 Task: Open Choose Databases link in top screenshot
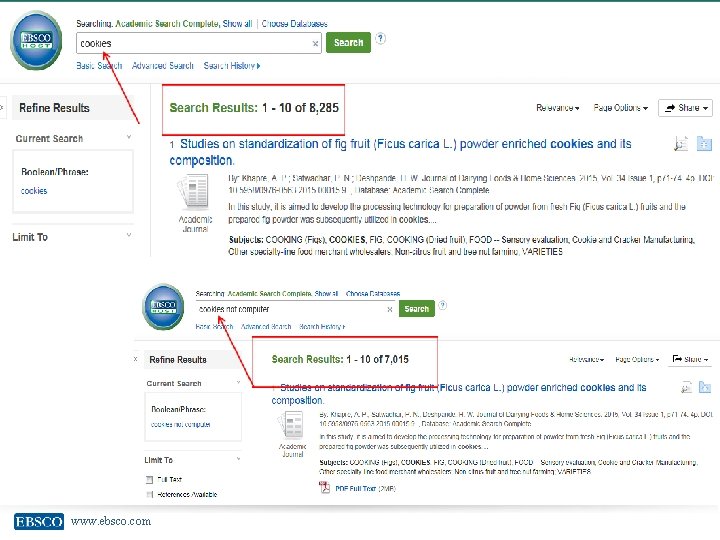click(x=294, y=23)
